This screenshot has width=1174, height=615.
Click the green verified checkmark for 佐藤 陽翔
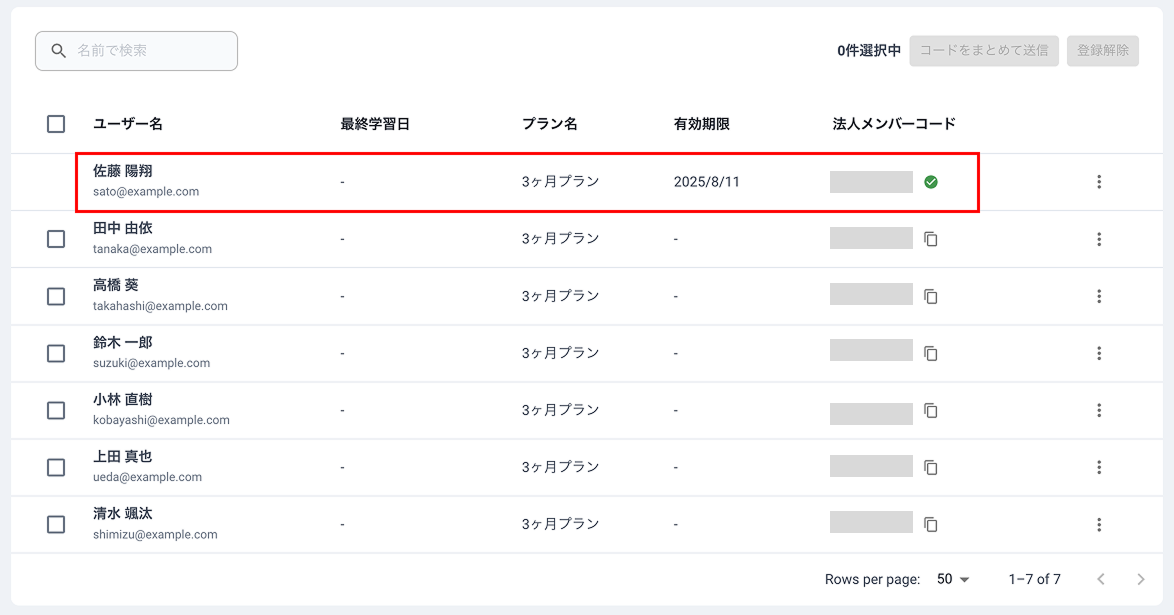(x=931, y=182)
